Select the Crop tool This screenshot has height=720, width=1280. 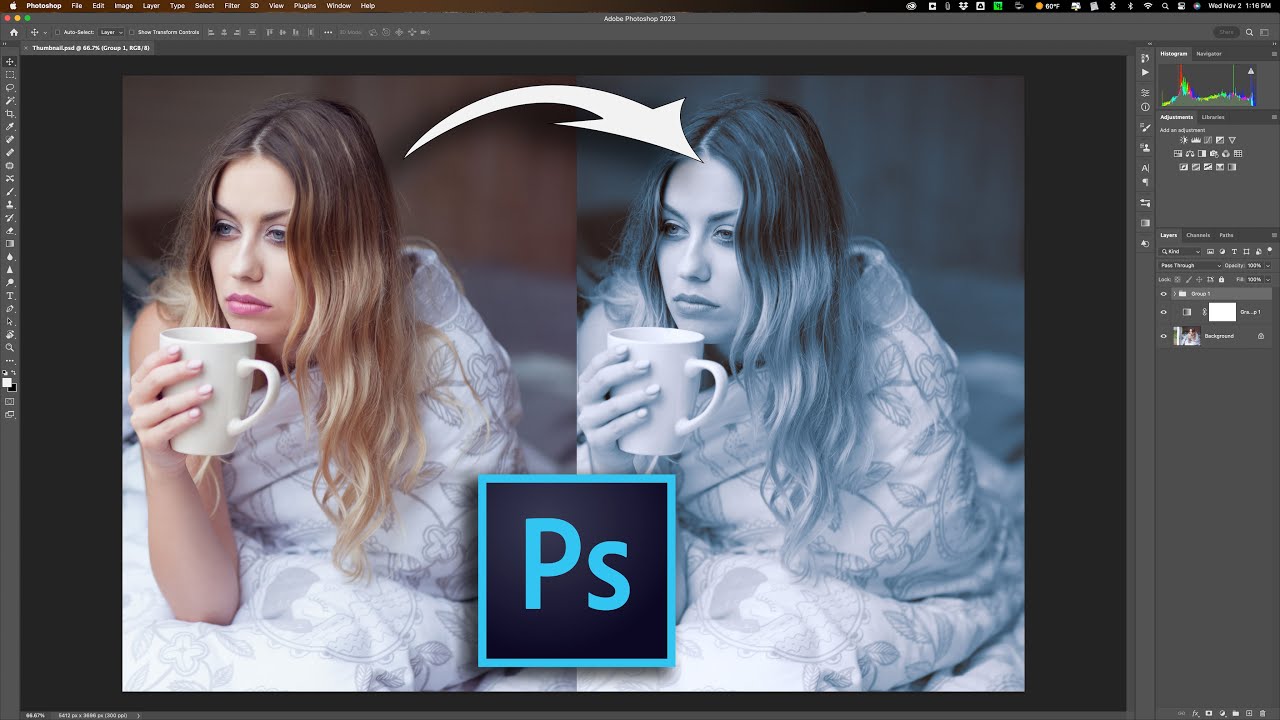pyautogui.click(x=11, y=113)
